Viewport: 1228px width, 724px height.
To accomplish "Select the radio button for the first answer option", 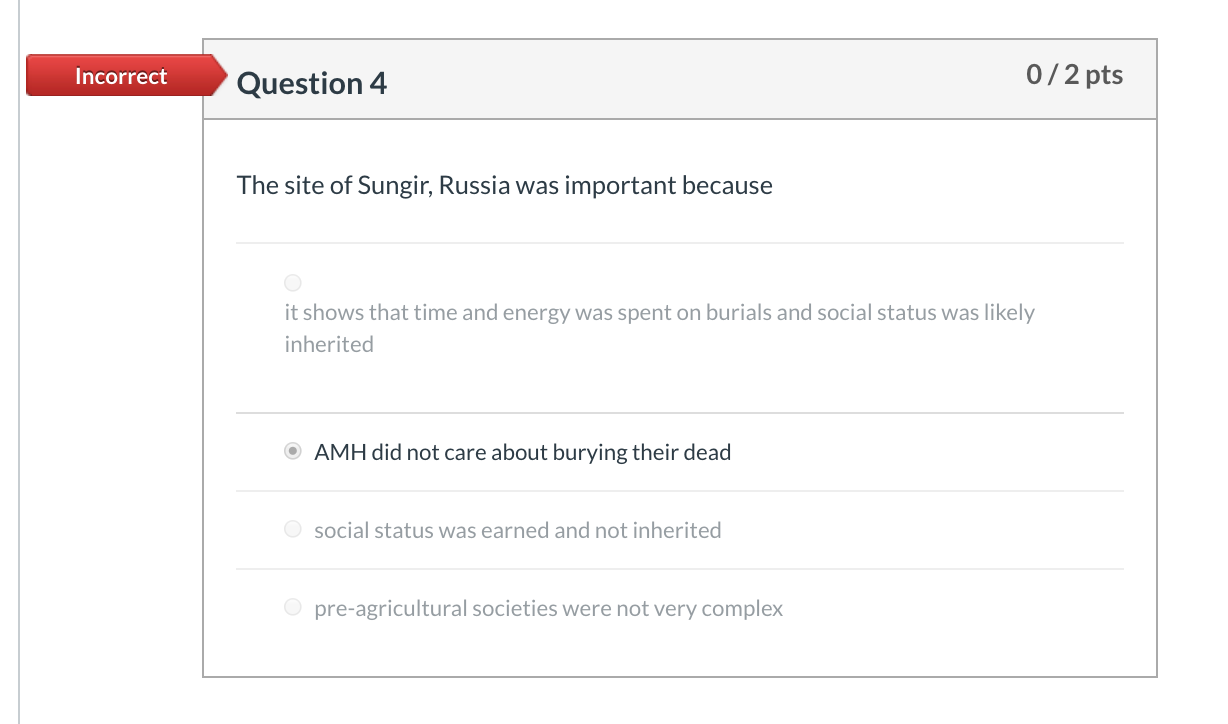I will (291, 283).
